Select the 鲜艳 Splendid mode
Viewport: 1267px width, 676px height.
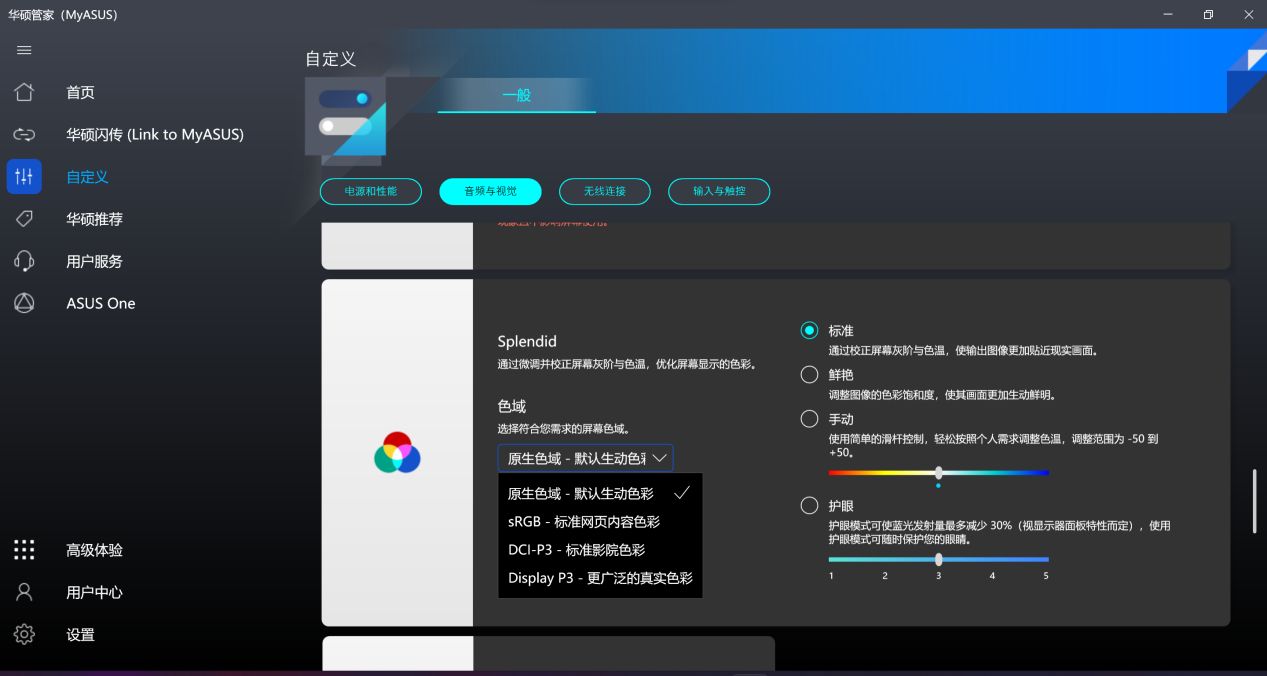tap(809, 374)
